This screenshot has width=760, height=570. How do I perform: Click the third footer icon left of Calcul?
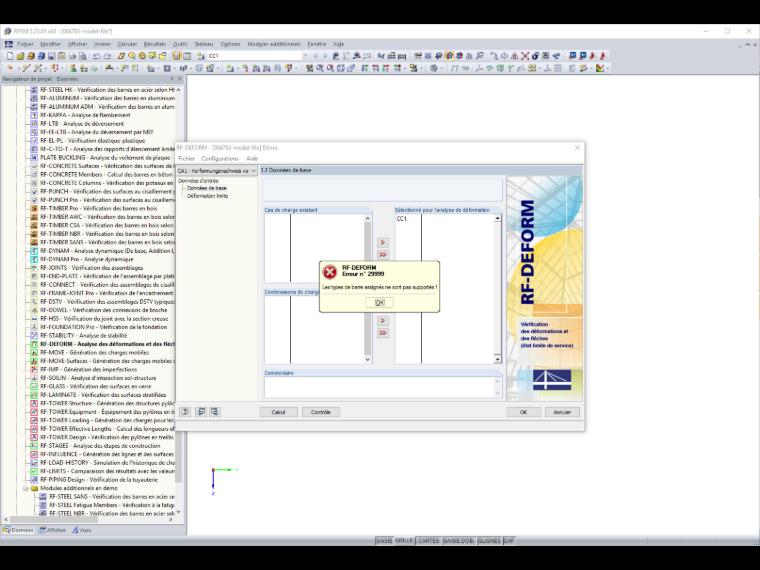tap(215, 412)
